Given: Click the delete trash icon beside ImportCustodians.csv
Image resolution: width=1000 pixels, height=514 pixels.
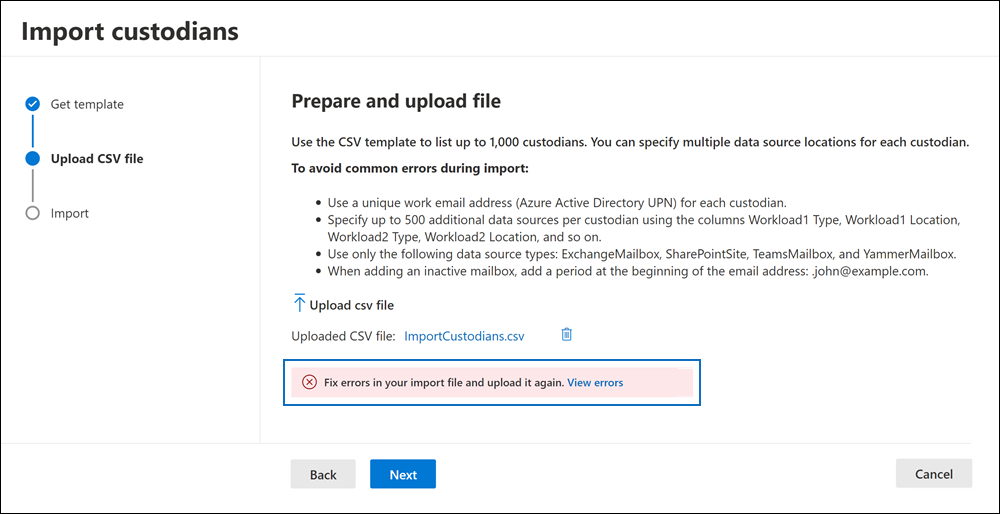Looking at the screenshot, I should 566,334.
